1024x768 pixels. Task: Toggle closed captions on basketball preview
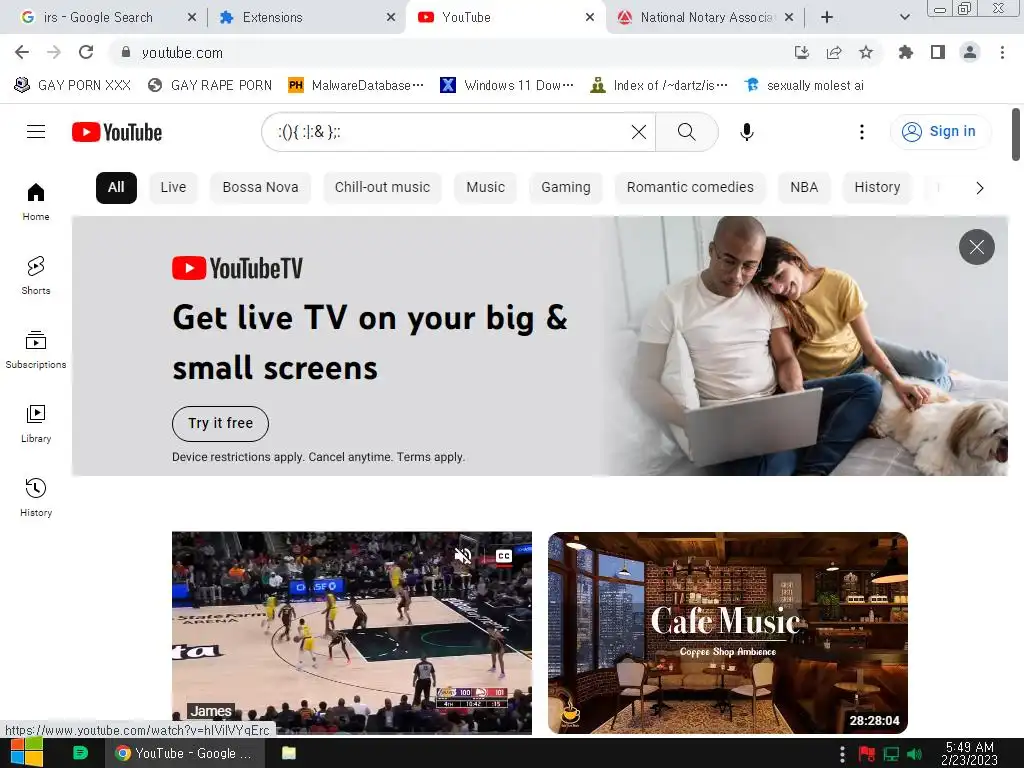coord(504,556)
